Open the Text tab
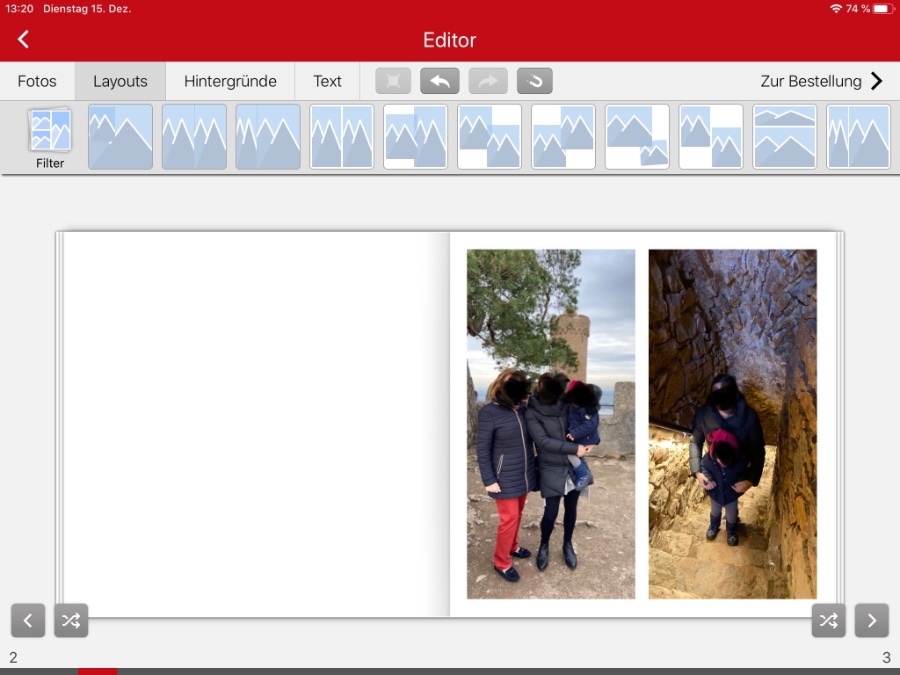Image resolution: width=900 pixels, height=675 pixels. point(327,81)
